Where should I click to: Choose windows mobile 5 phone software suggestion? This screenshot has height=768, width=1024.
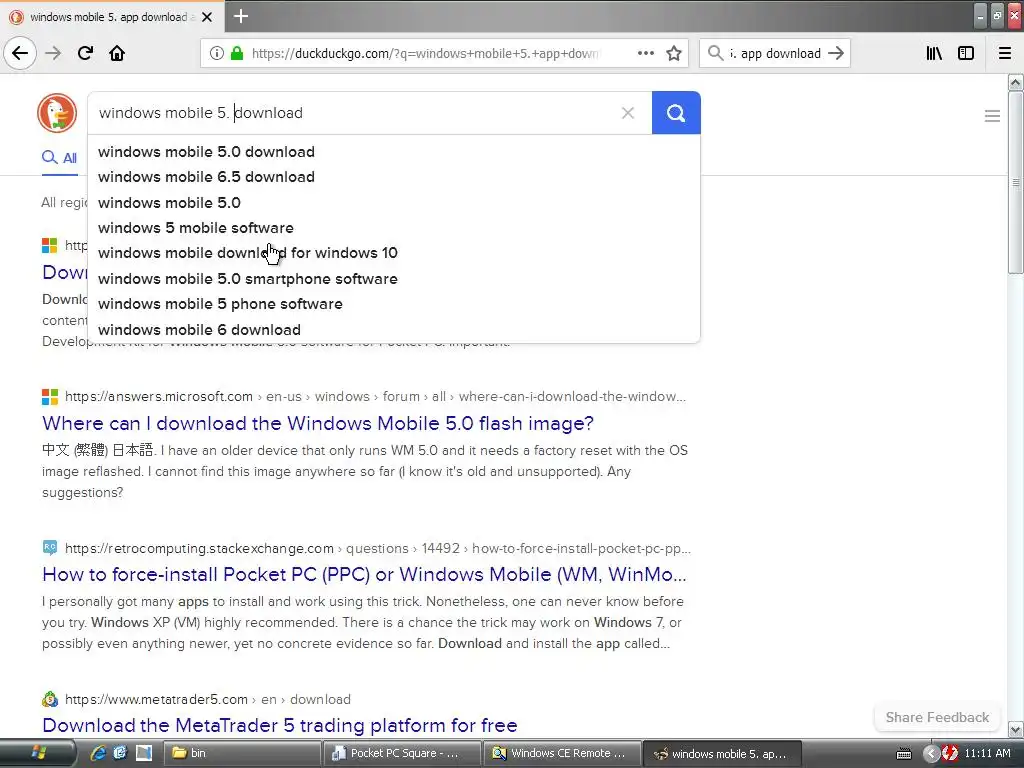394,304
